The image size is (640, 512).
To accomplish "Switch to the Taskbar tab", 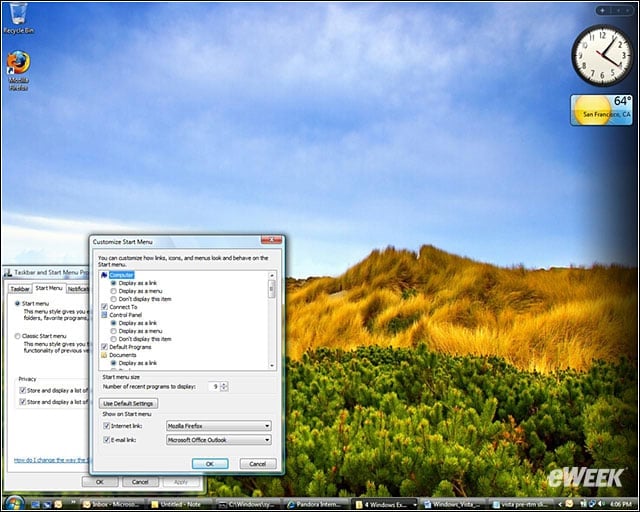I will [20, 289].
